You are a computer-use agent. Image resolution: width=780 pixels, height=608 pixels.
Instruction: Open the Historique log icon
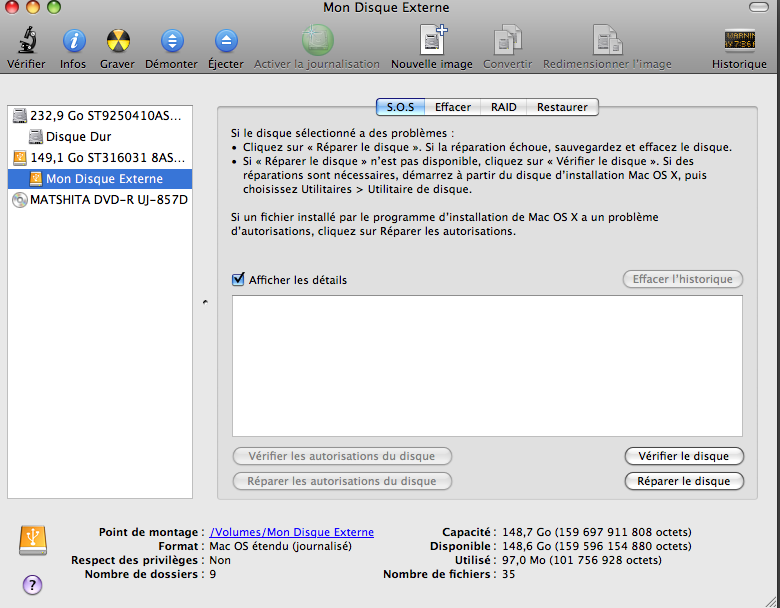click(740, 40)
